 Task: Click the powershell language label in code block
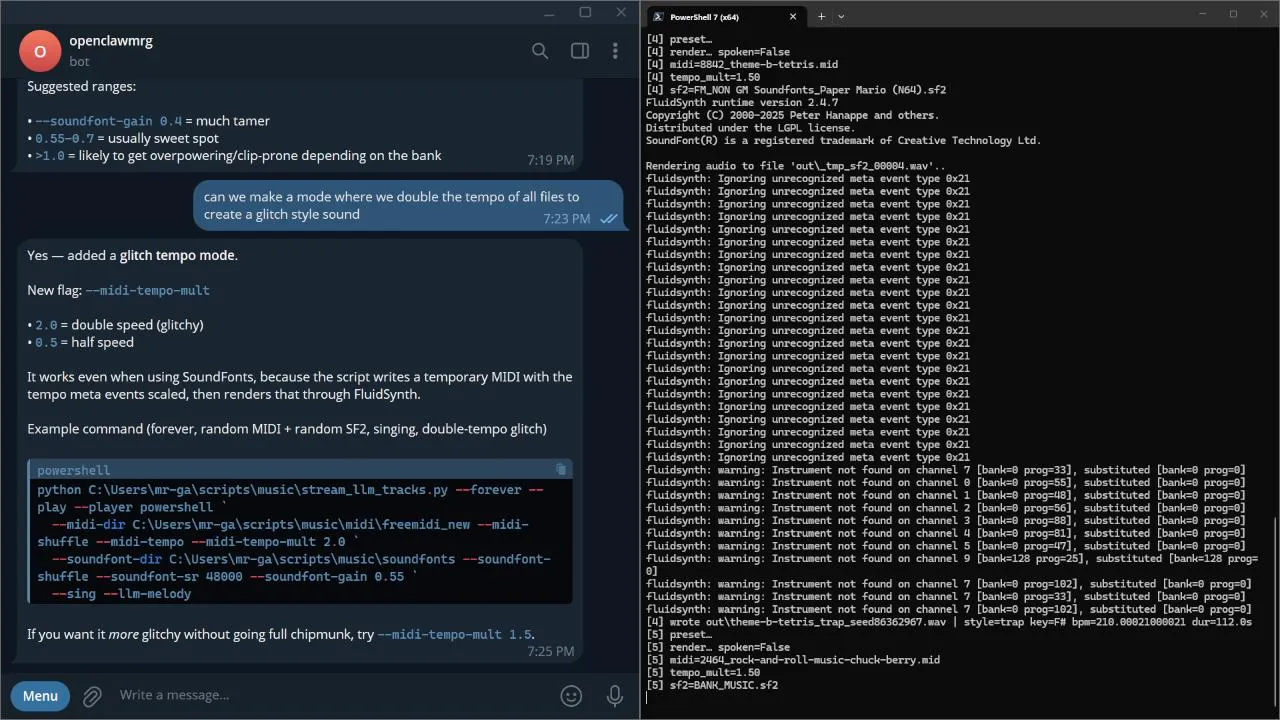pyautogui.click(x=74, y=470)
